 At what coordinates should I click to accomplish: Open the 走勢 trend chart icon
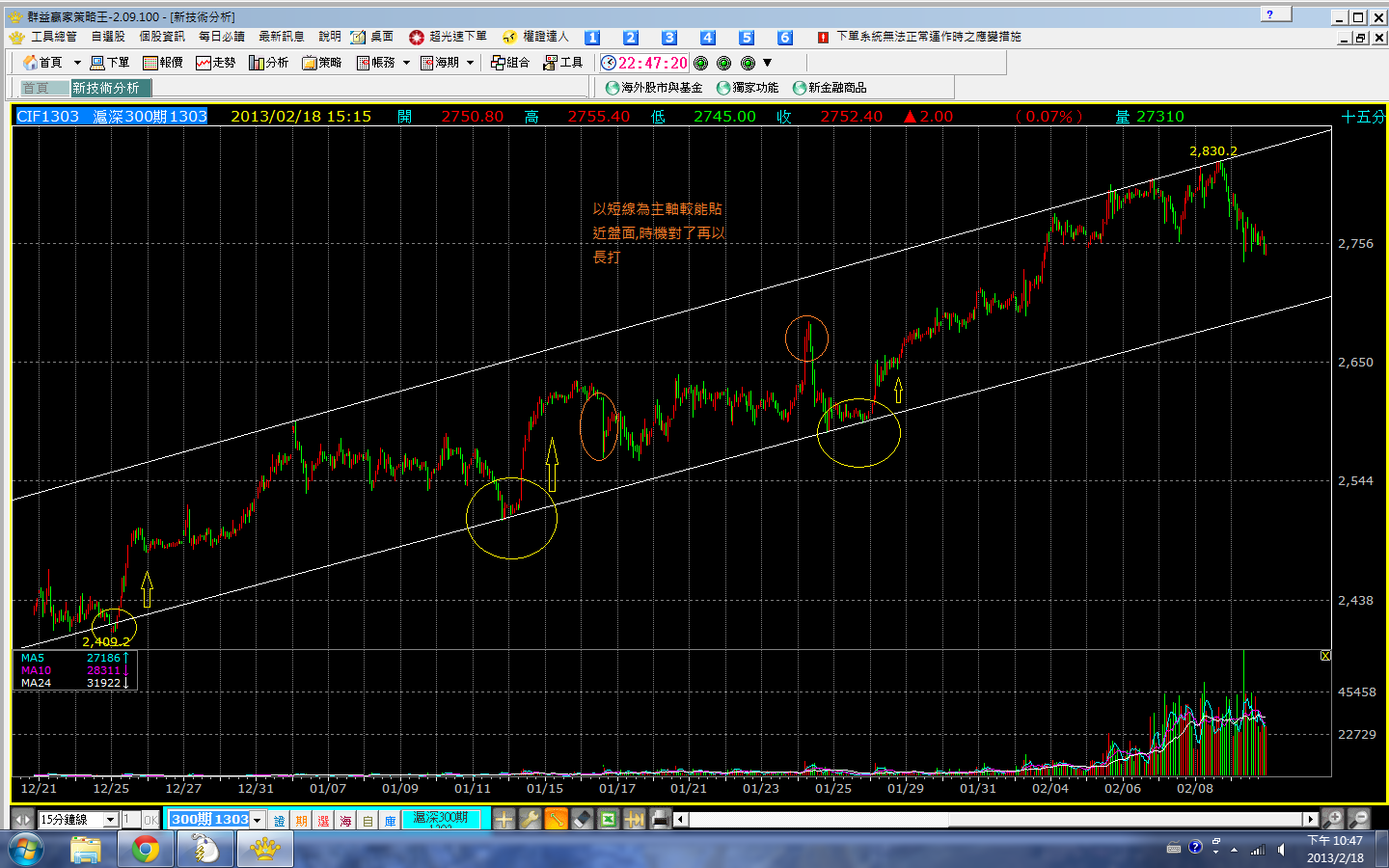click(x=216, y=63)
